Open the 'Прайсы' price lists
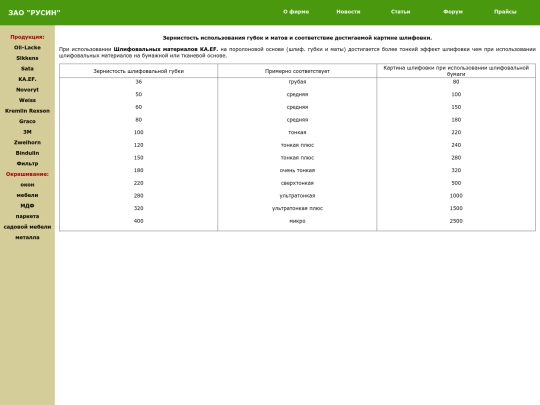 tap(505, 12)
